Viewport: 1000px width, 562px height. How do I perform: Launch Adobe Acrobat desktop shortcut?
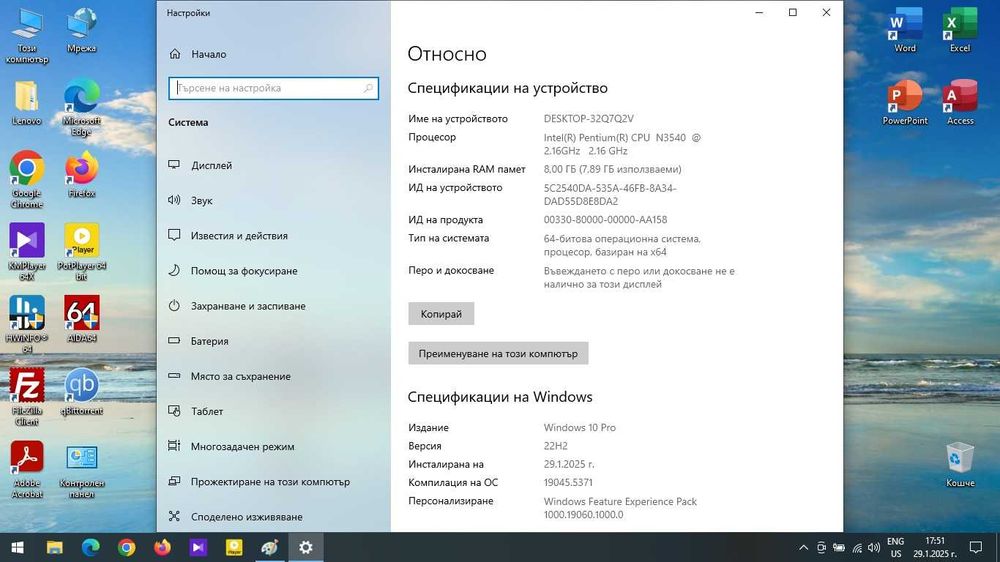27,470
